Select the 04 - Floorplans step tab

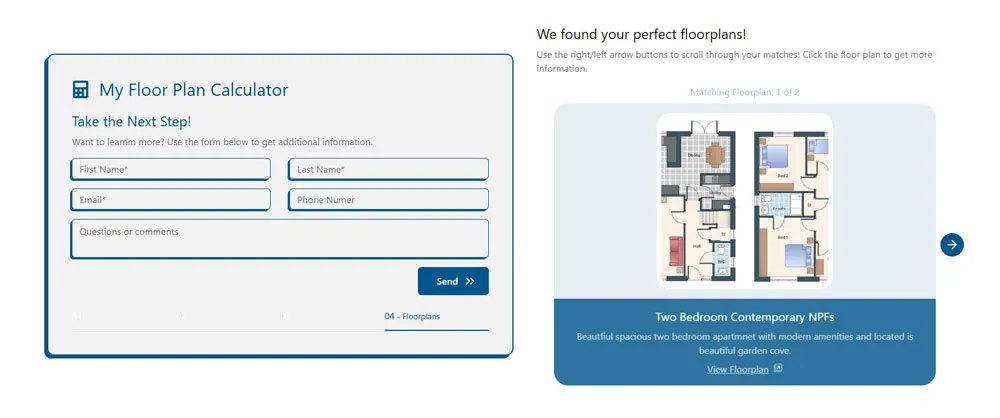tap(436, 319)
